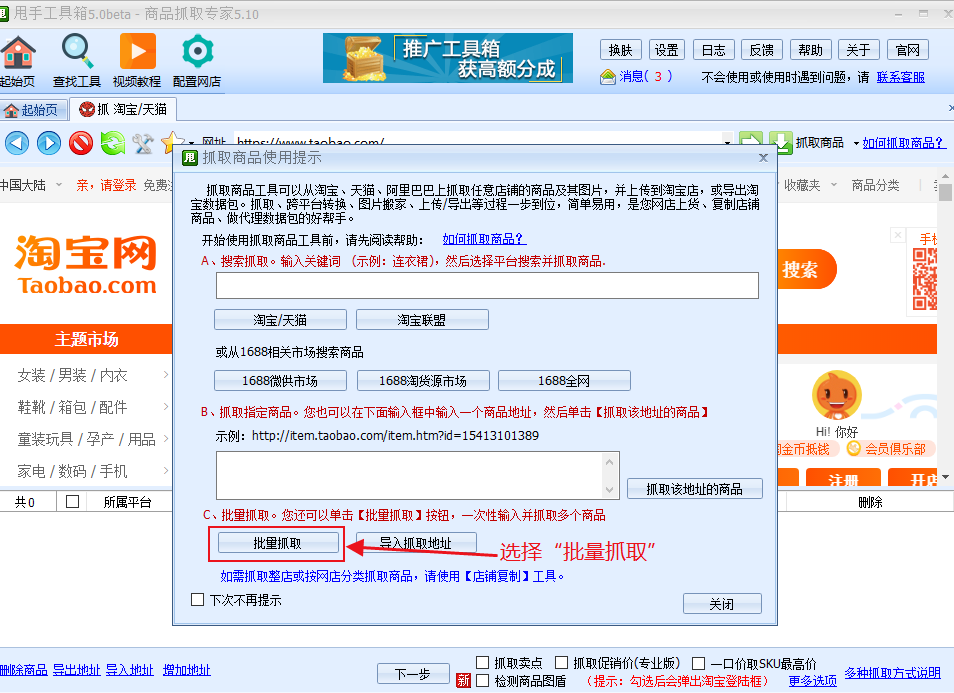Click the green refresh icon

coord(113,143)
